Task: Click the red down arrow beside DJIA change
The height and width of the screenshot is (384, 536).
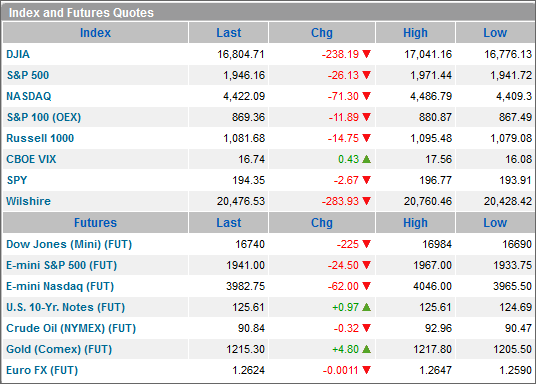Action: (366, 54)
